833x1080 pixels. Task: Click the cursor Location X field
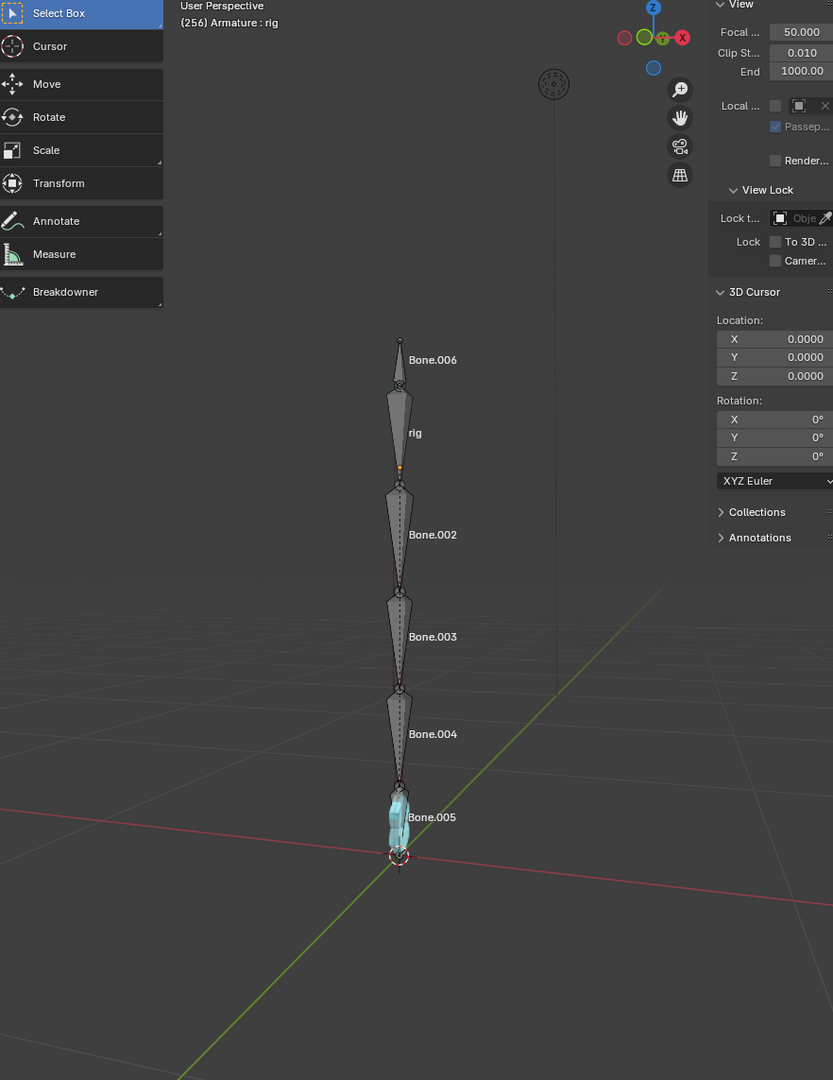click(x=774, y=339)
